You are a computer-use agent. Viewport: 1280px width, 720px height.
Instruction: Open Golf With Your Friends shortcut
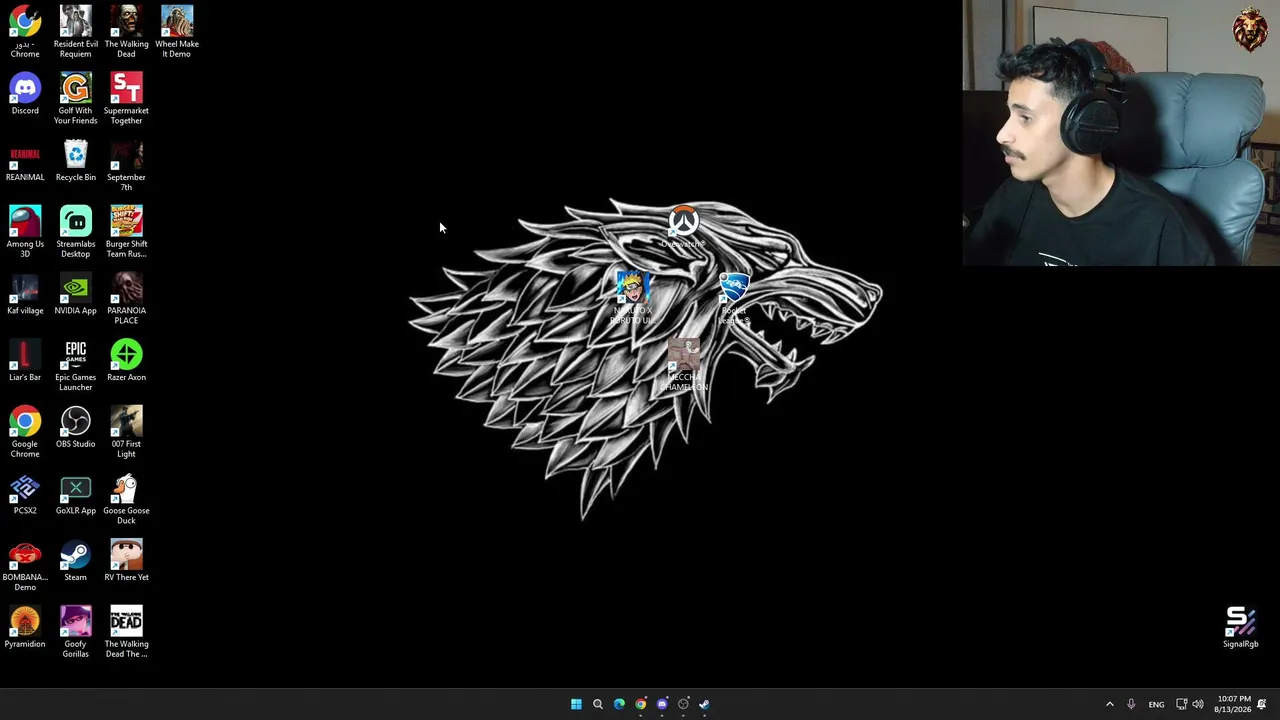pos(76,98)
